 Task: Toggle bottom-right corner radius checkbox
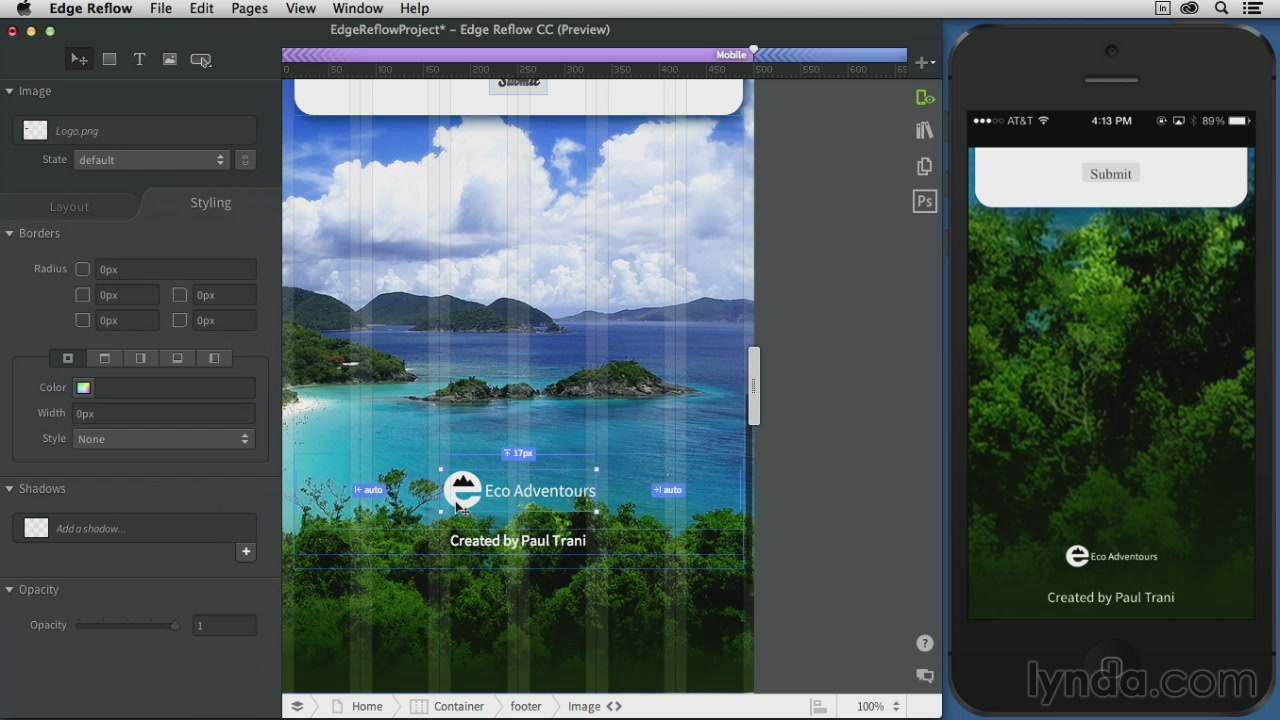pyautogui.click(x=180, y=320)
